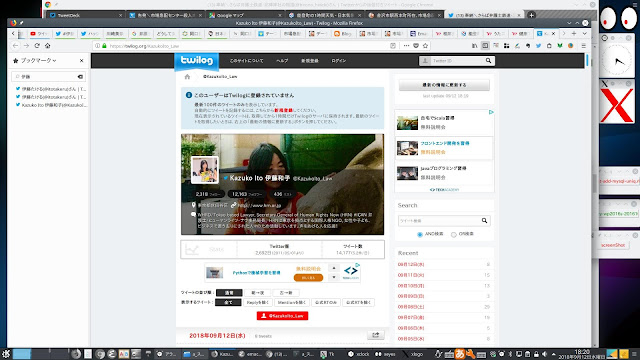Click the ログイン menu item
Viewport: 640px width, 360px height.
click(x=339, y=61)
